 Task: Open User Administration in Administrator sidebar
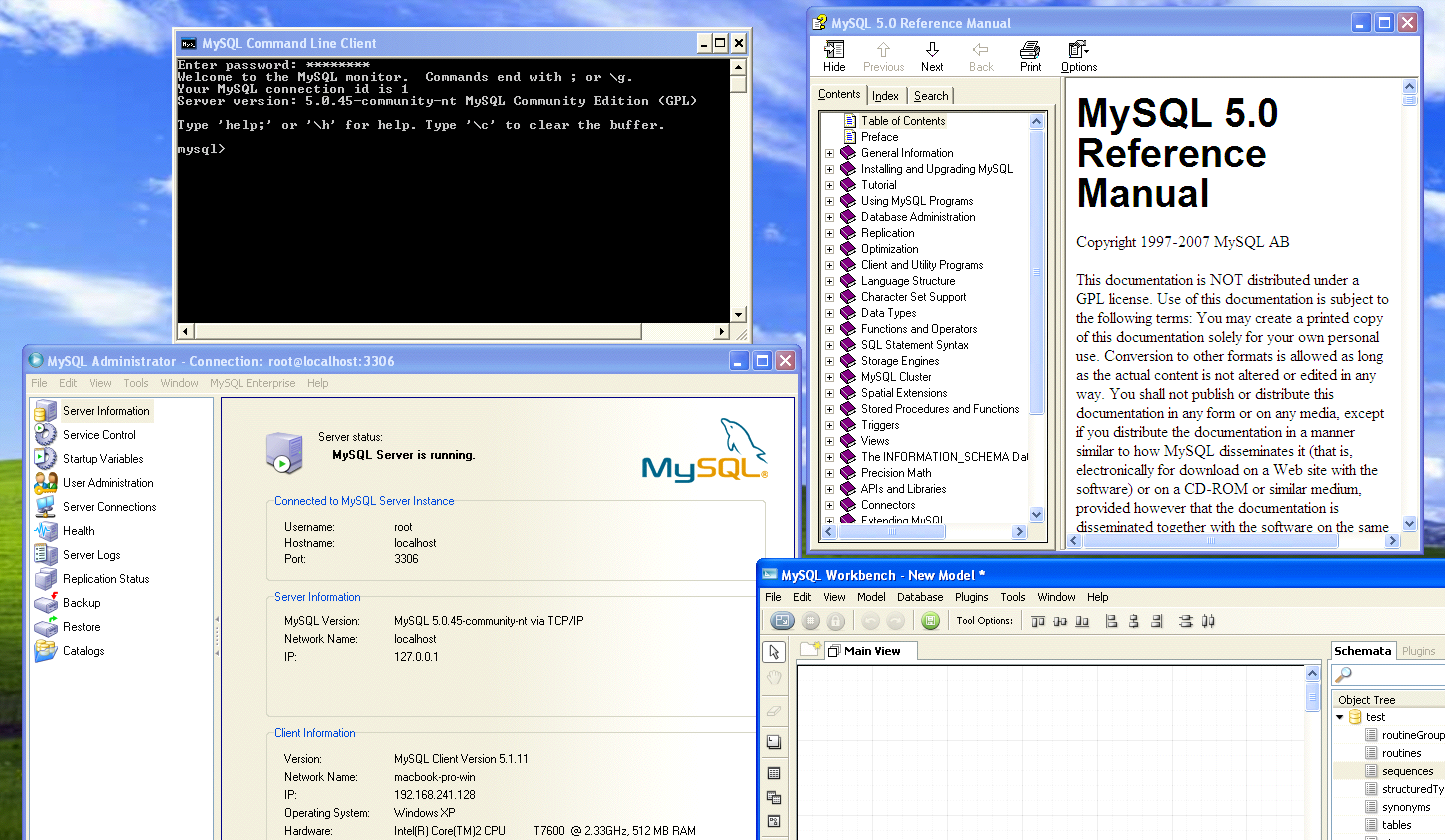pyautogui.click(x=108, y=483)
